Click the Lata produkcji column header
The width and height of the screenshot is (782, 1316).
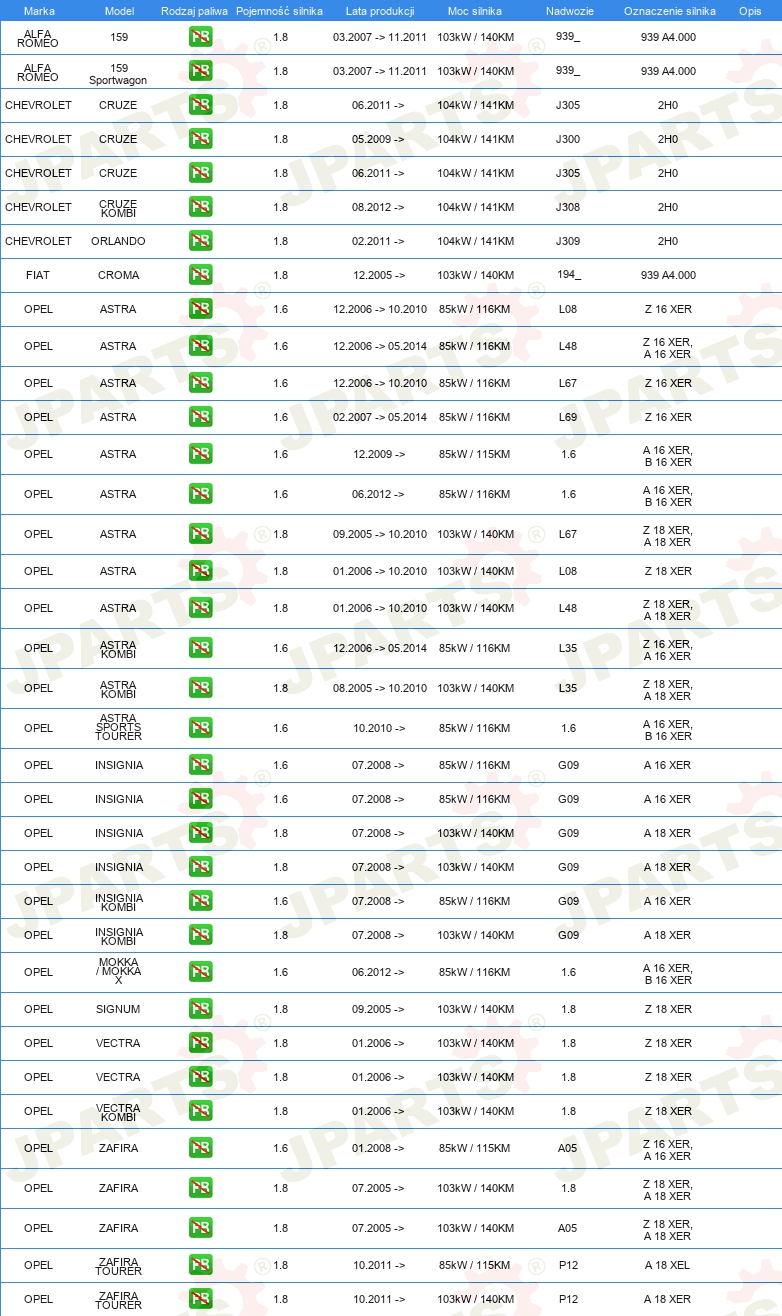point(380,11)
